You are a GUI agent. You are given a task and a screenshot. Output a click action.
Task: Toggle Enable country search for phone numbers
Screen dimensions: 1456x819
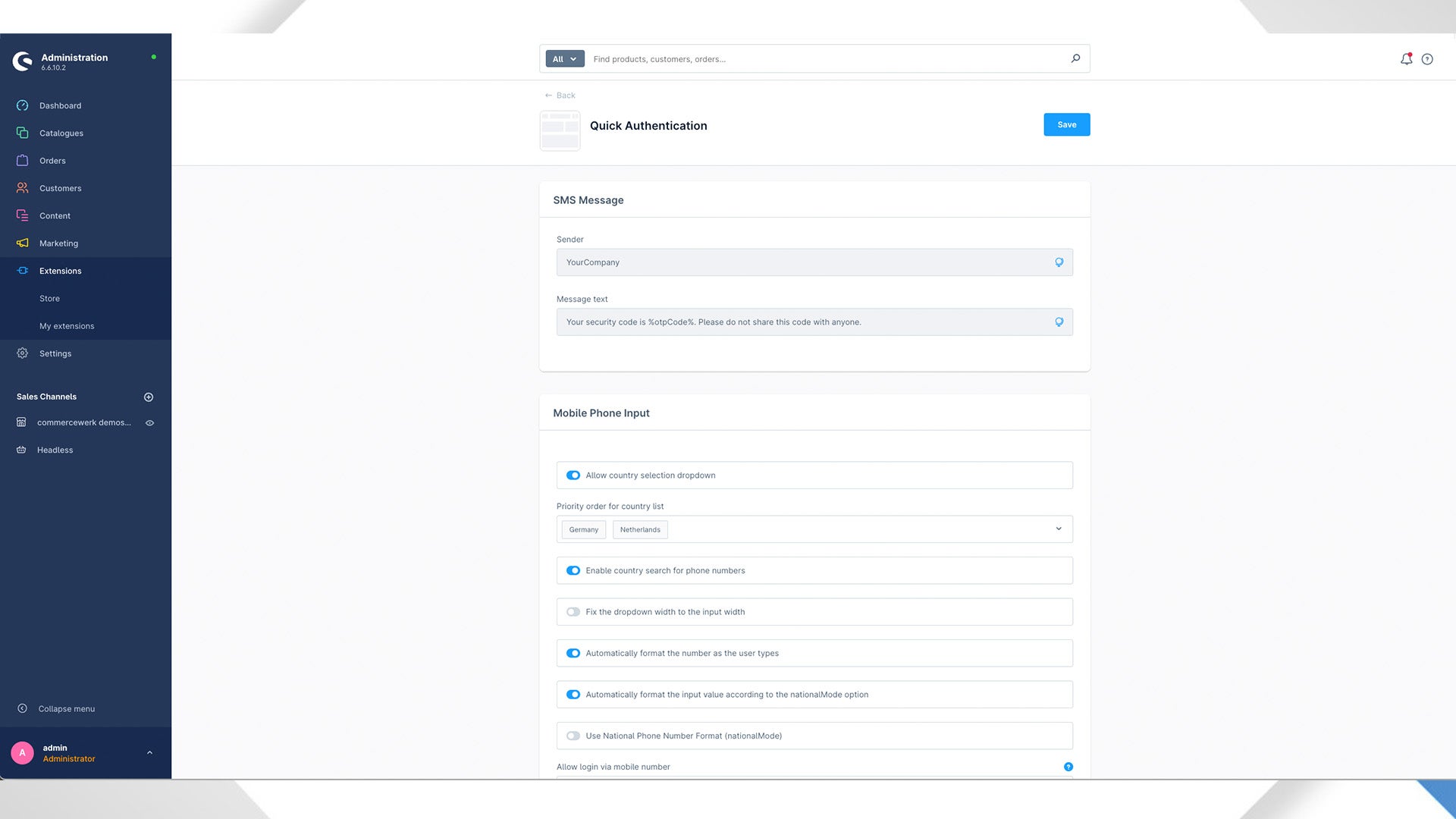pos(573,571)
